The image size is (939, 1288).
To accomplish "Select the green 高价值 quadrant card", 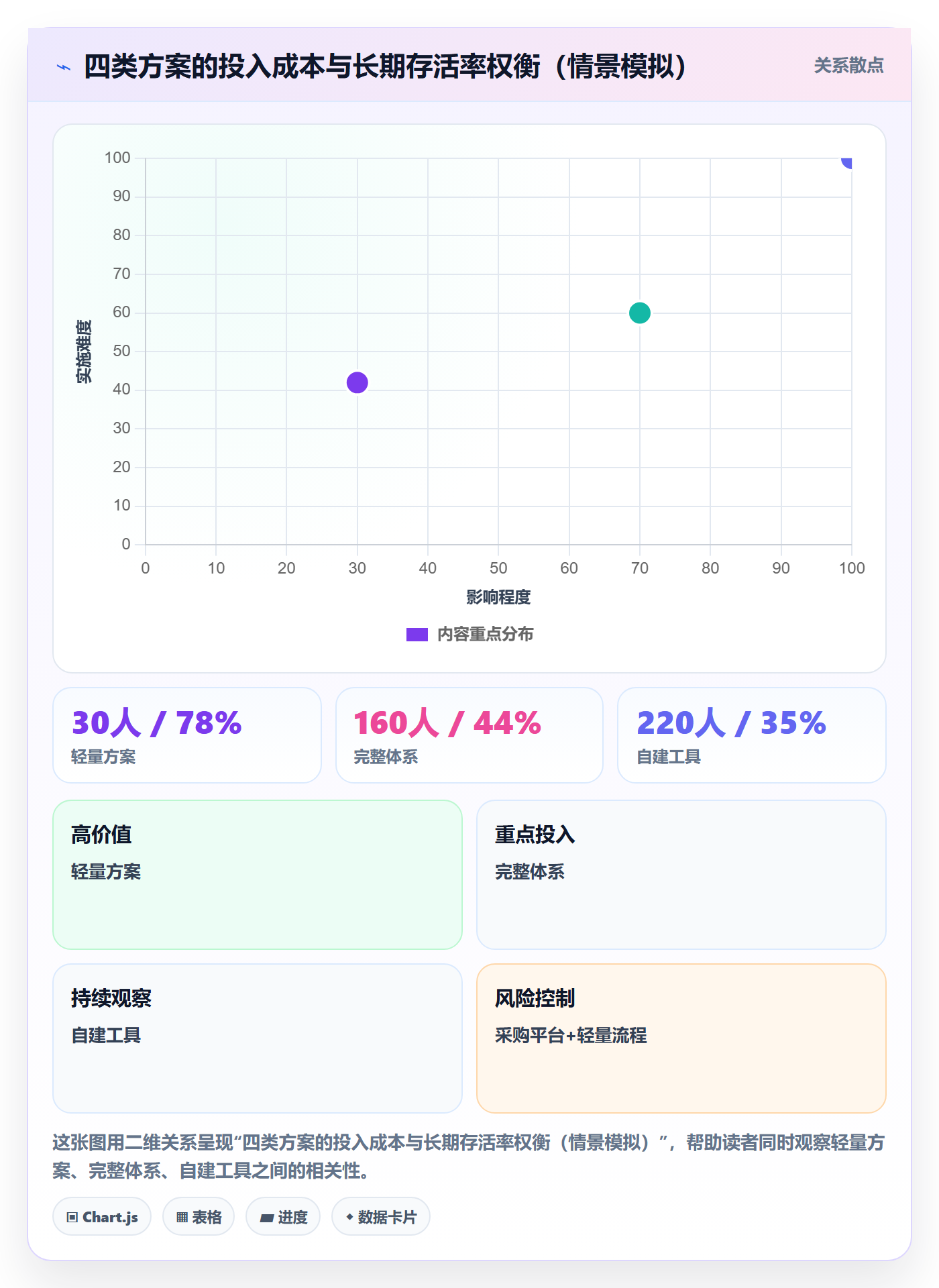I will click(258, 875).
